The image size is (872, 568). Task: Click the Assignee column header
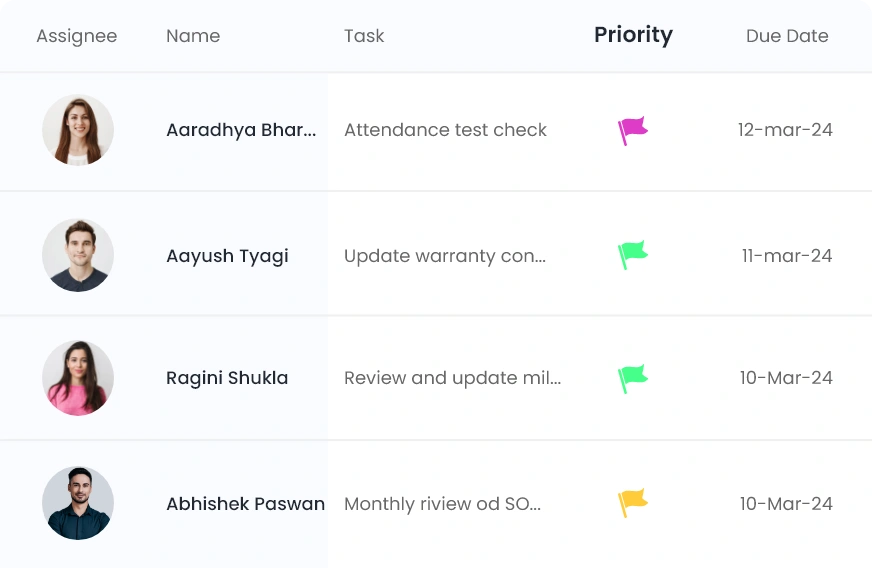tap(76, 36)
